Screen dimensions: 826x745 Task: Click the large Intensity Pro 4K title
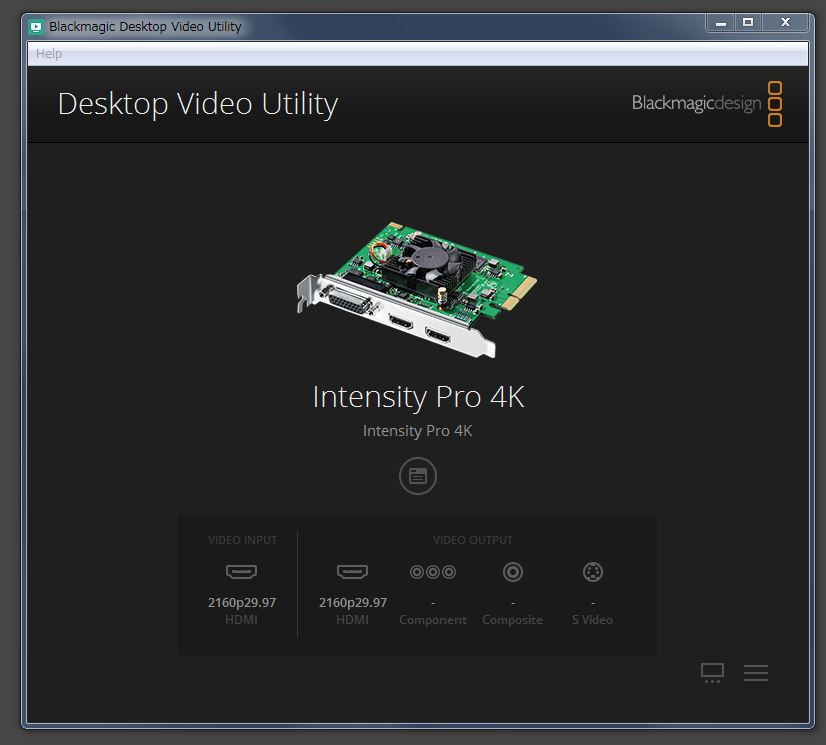(419, 397)
